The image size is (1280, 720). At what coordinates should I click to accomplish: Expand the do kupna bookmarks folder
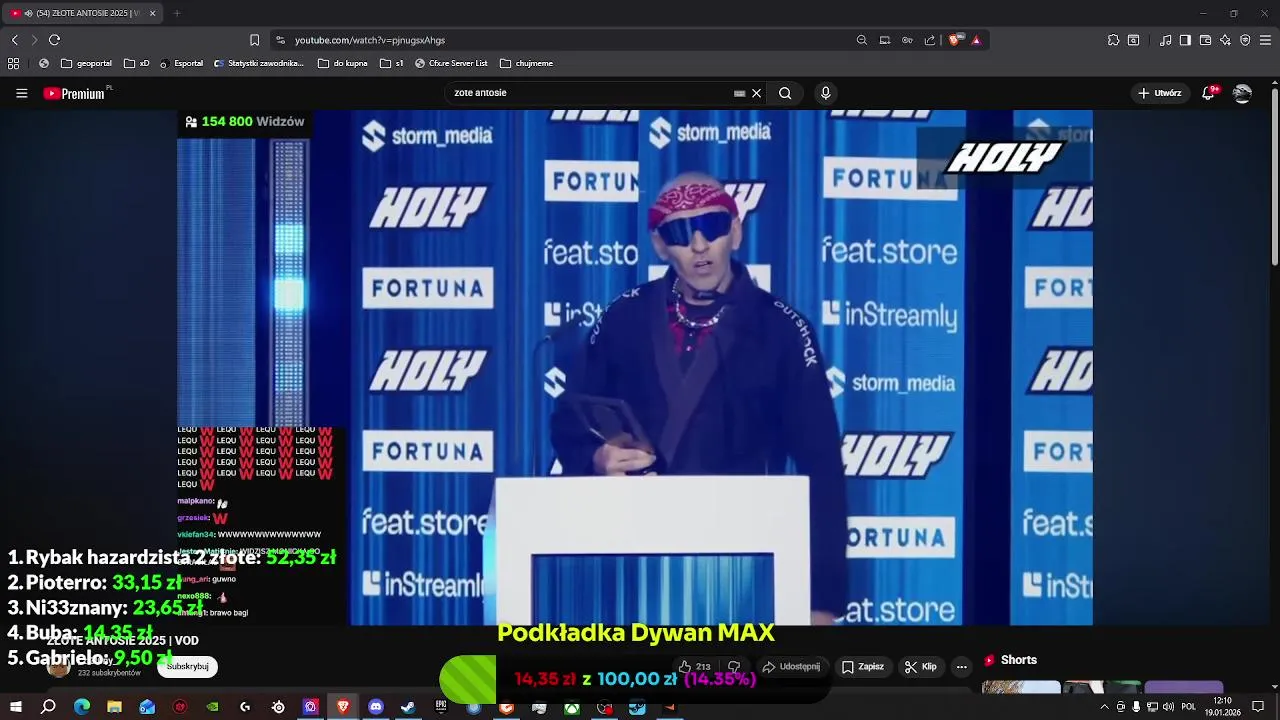343,63
